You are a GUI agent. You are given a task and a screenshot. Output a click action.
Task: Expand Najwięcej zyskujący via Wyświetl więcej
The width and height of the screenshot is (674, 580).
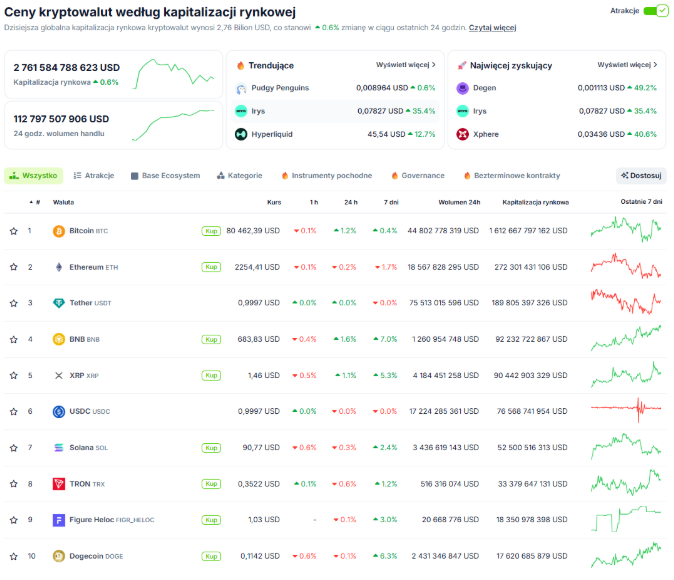[627, 65]
